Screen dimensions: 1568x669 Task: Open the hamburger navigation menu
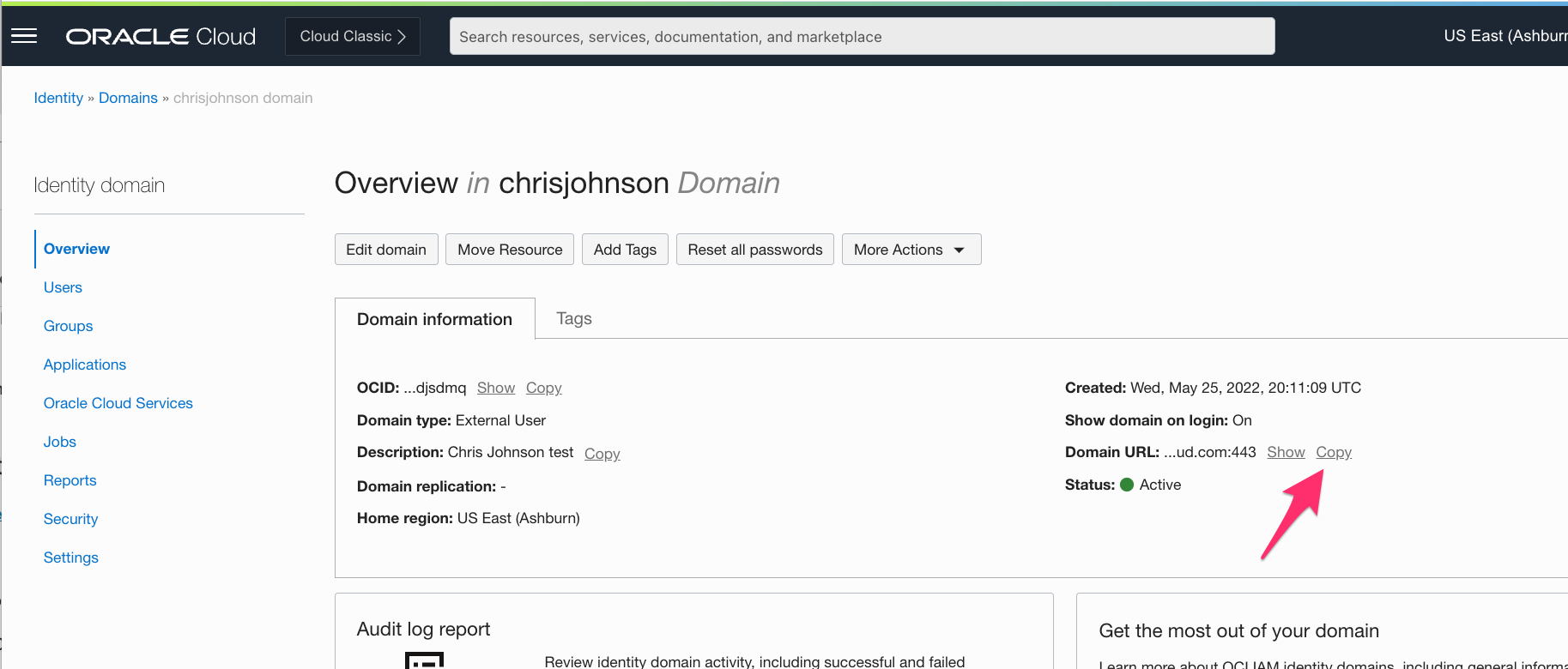[x=24, y=36]
